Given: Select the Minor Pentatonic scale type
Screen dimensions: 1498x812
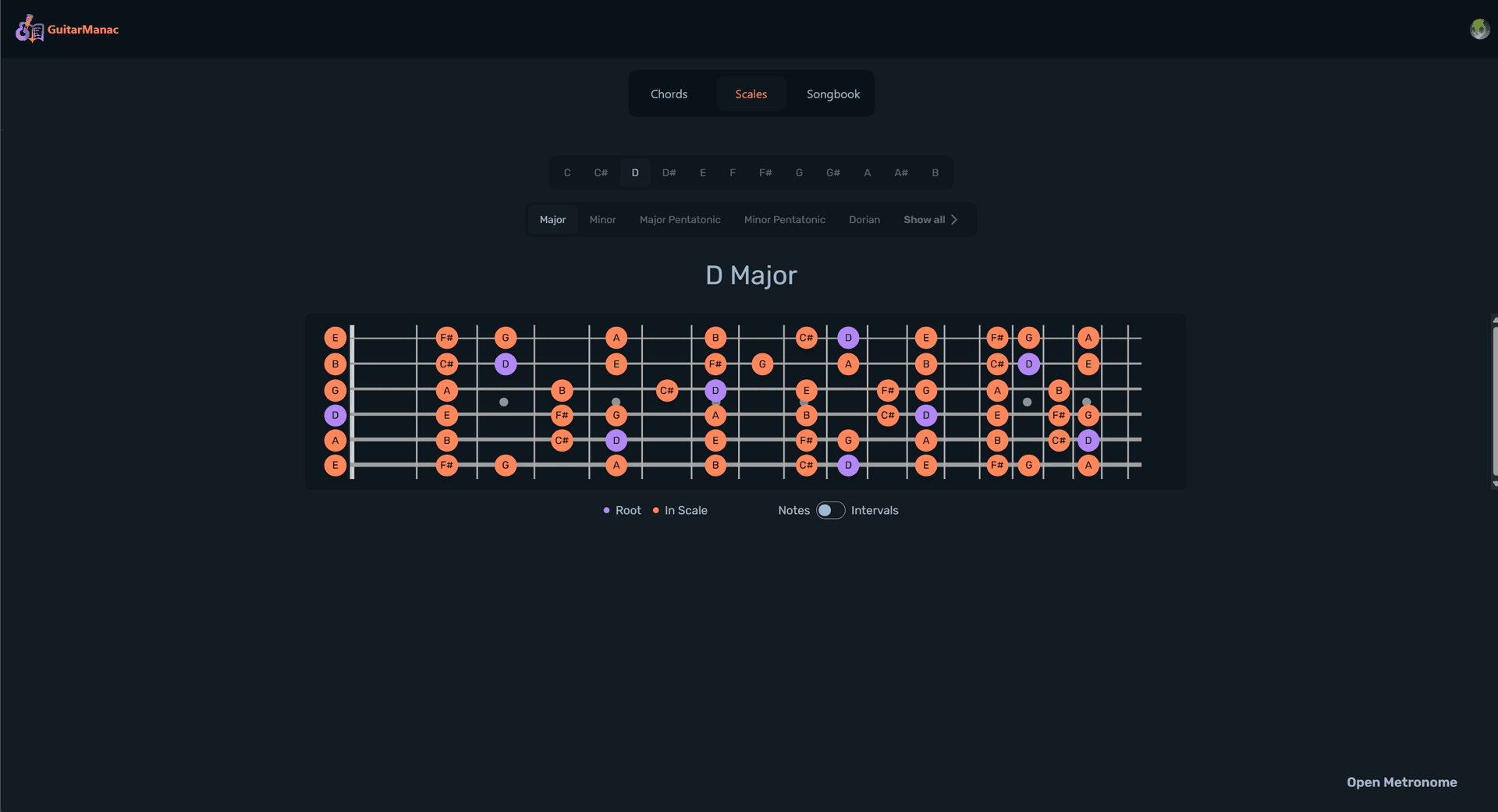Looking at the screenshot, I should [x=784, y=219].
